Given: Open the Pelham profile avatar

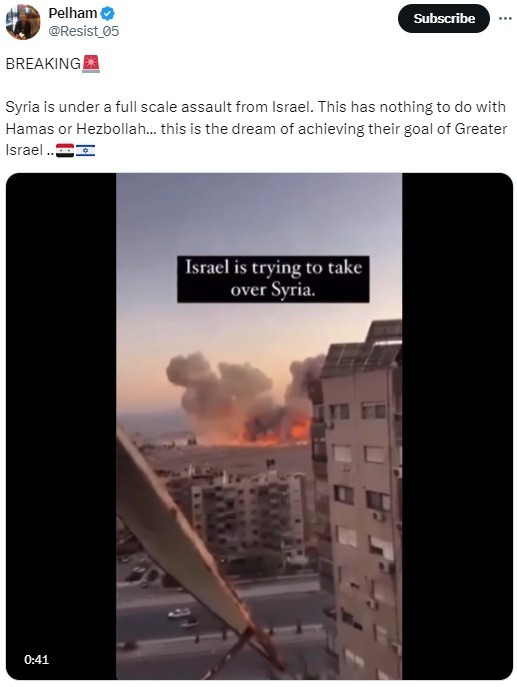Looking at the screenshot, I should pyautogui.click(x=23, y=22).
